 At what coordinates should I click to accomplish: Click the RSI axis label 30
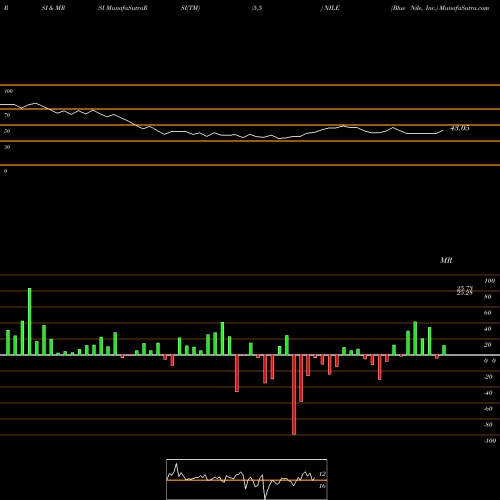pos(7,147)
